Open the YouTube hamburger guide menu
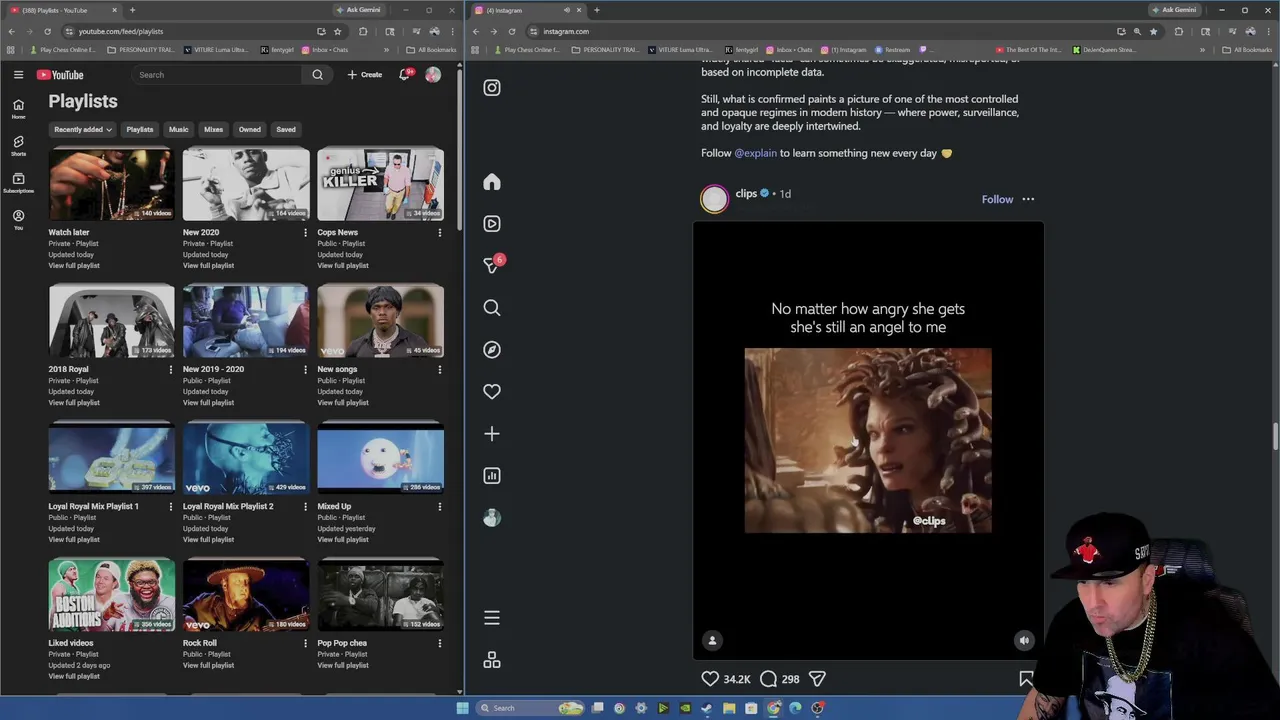 18,75
